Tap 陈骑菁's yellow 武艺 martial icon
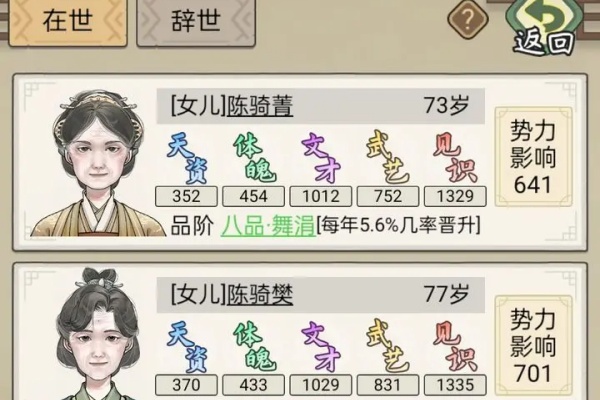 (387, 158)
